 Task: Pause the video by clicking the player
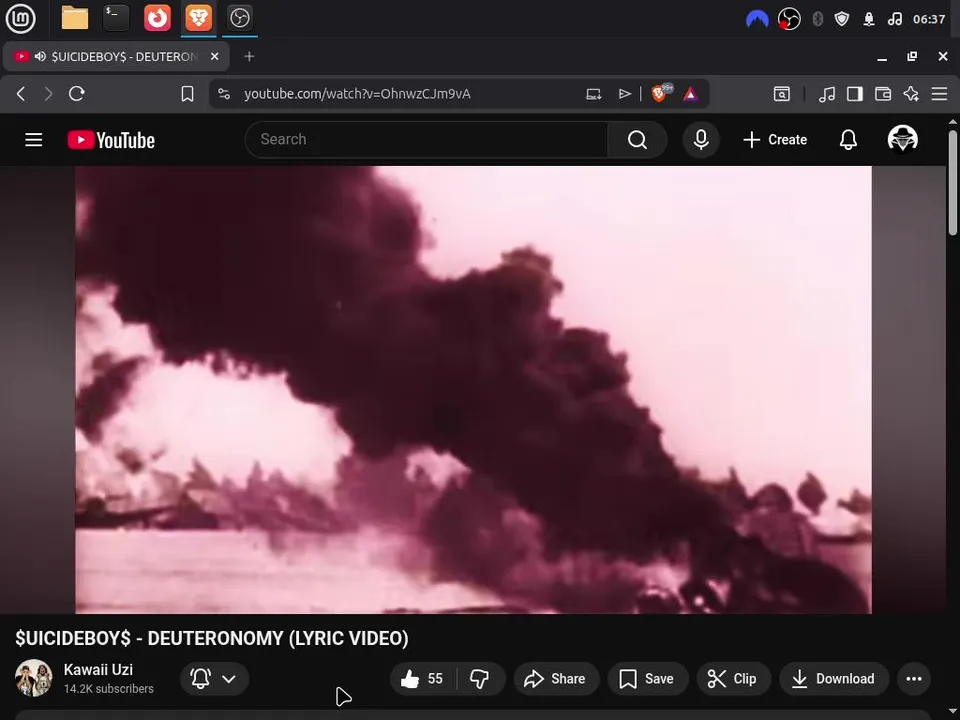pyautogui.click(x=473, y=389)
